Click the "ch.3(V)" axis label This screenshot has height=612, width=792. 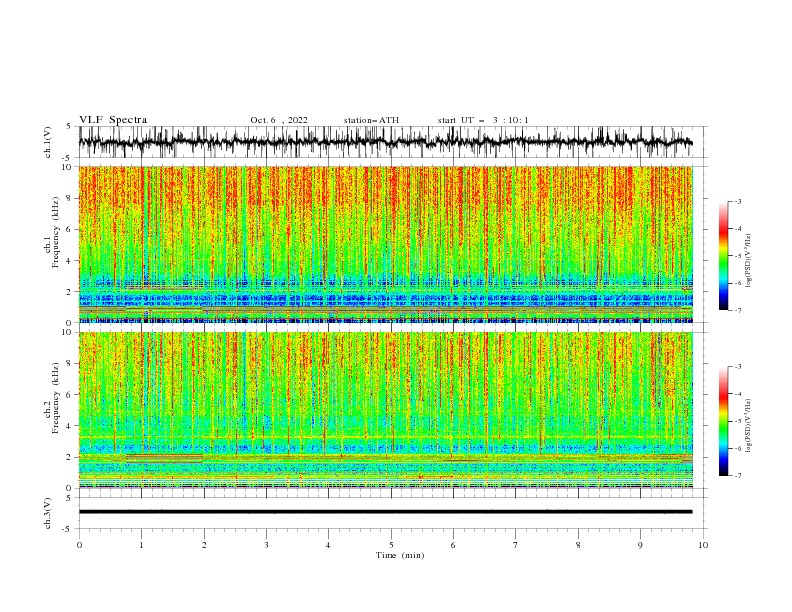tap(48, 513)
